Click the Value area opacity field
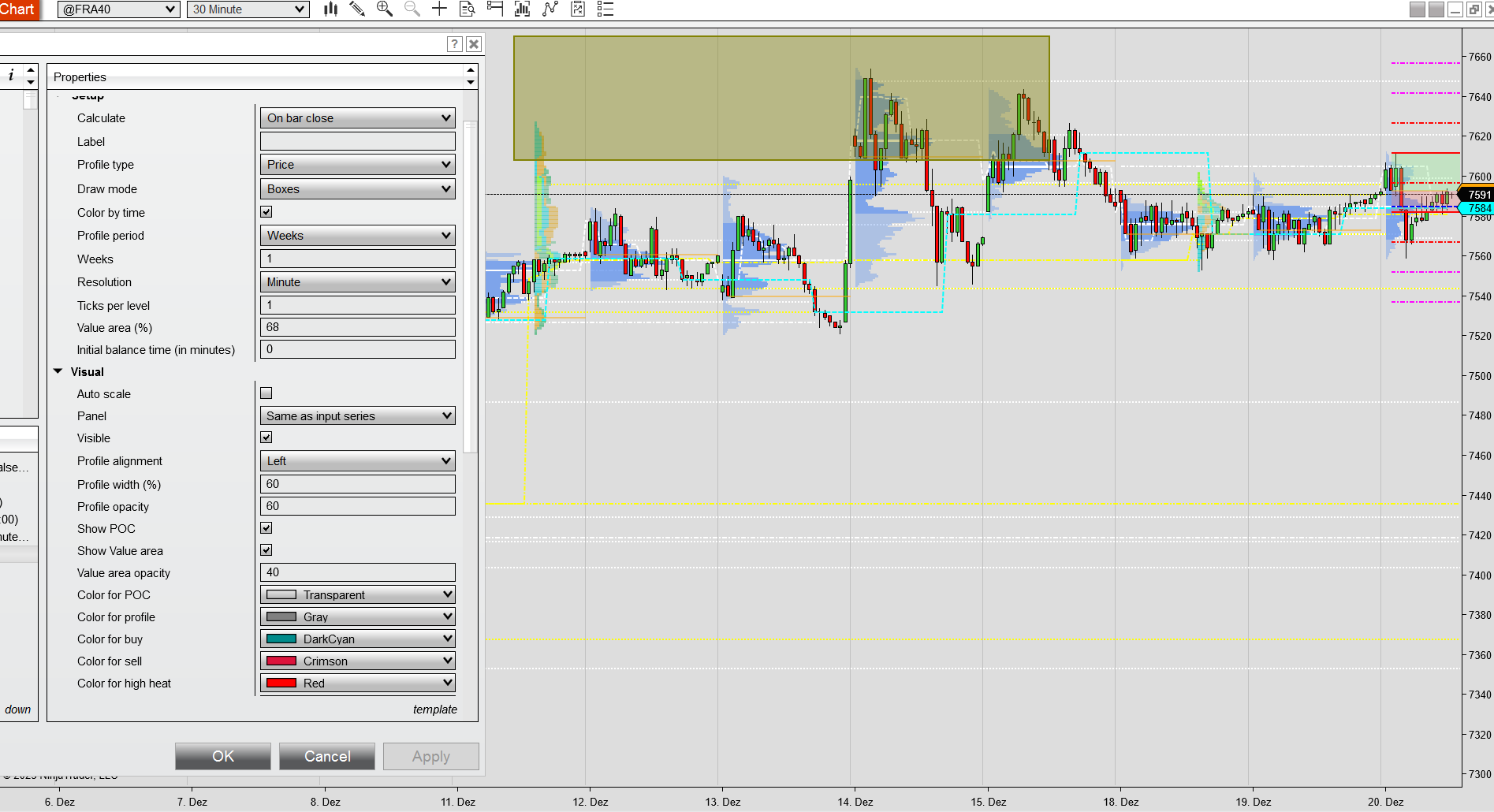The height and width of the screenshot is (812, 1494). click(358, 572)
